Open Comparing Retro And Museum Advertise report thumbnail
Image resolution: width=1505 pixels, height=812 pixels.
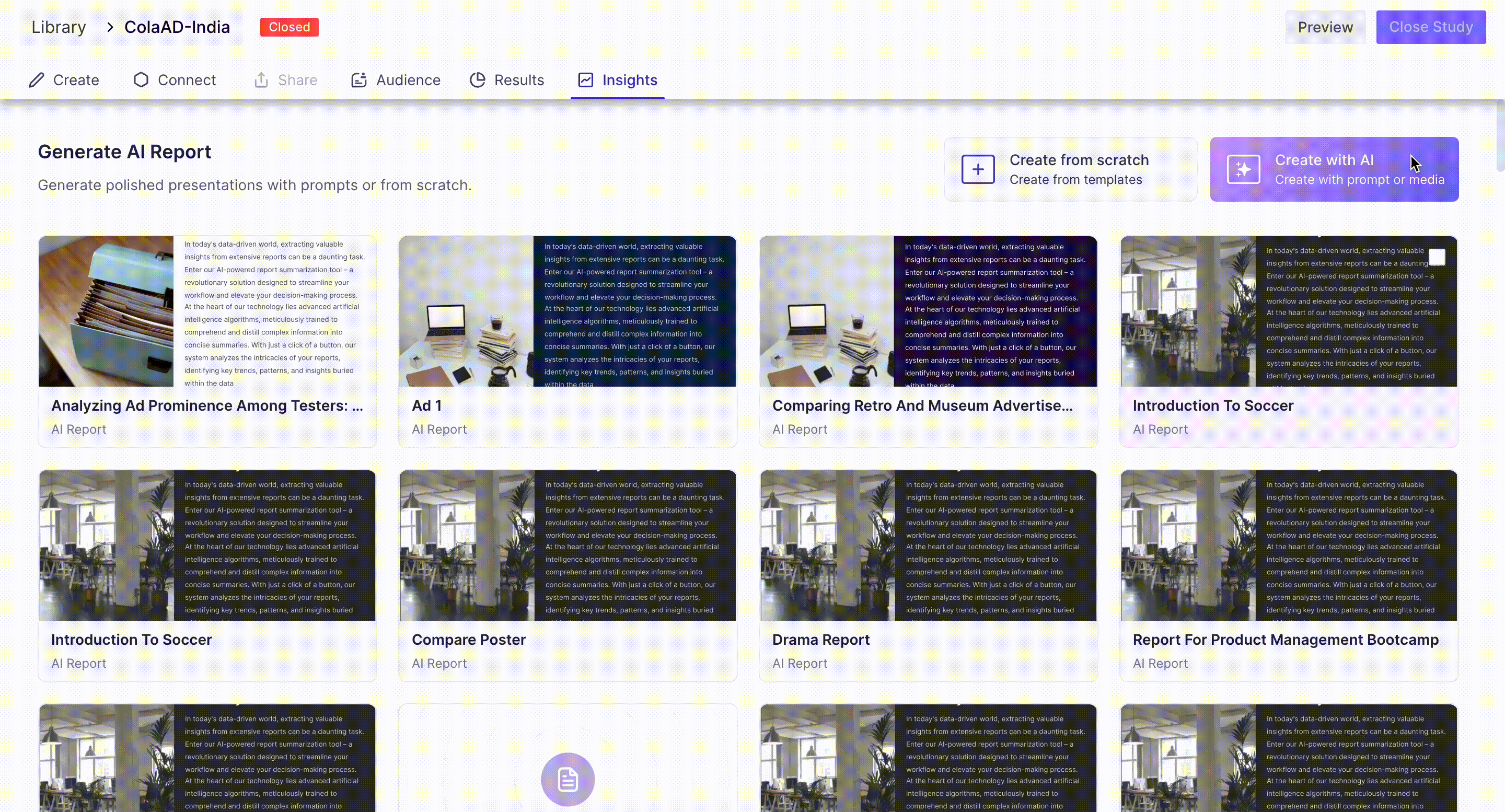pos(928,311)
